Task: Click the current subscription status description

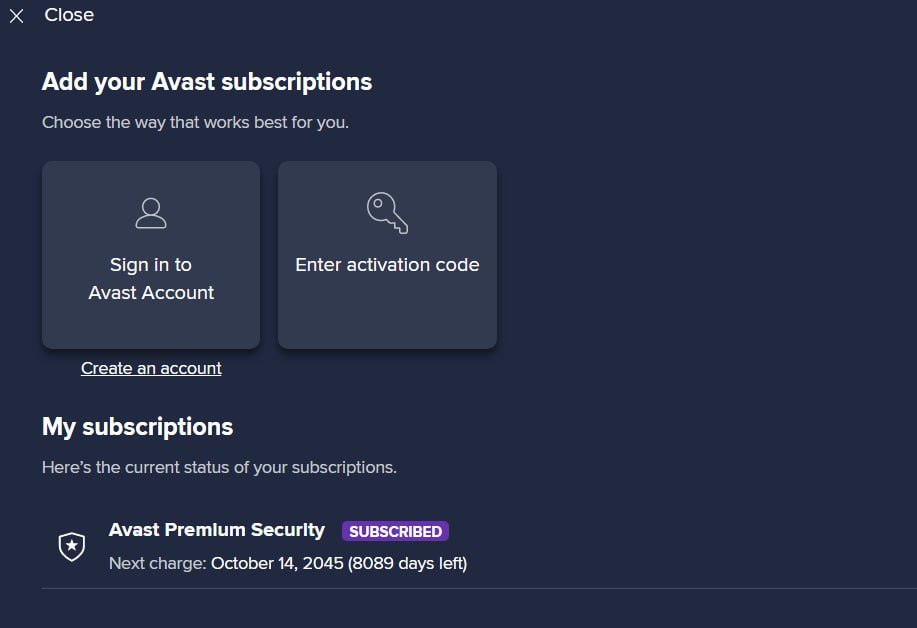Action: point(219,467)
